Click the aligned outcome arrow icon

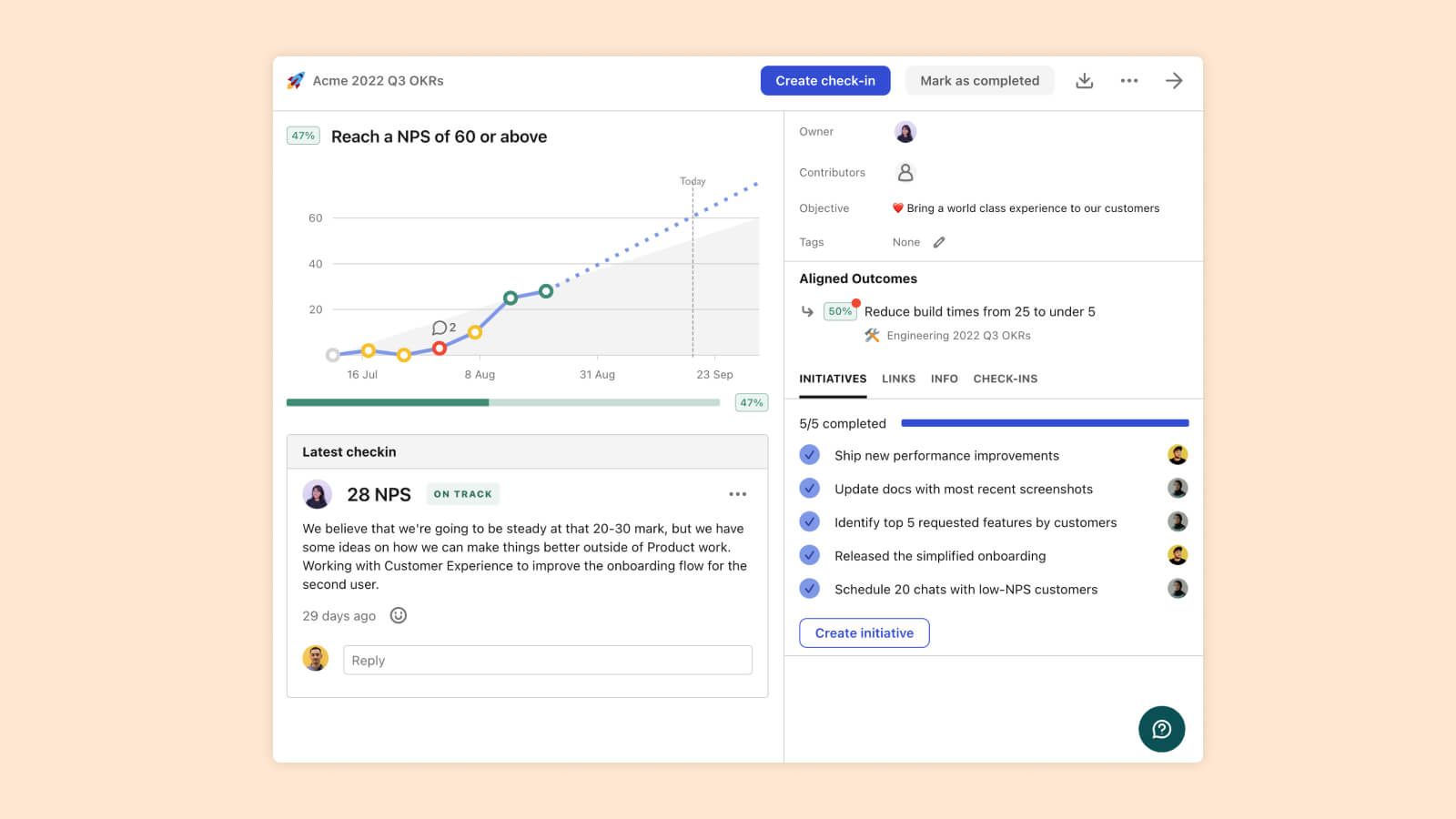(x=807, y=311)
